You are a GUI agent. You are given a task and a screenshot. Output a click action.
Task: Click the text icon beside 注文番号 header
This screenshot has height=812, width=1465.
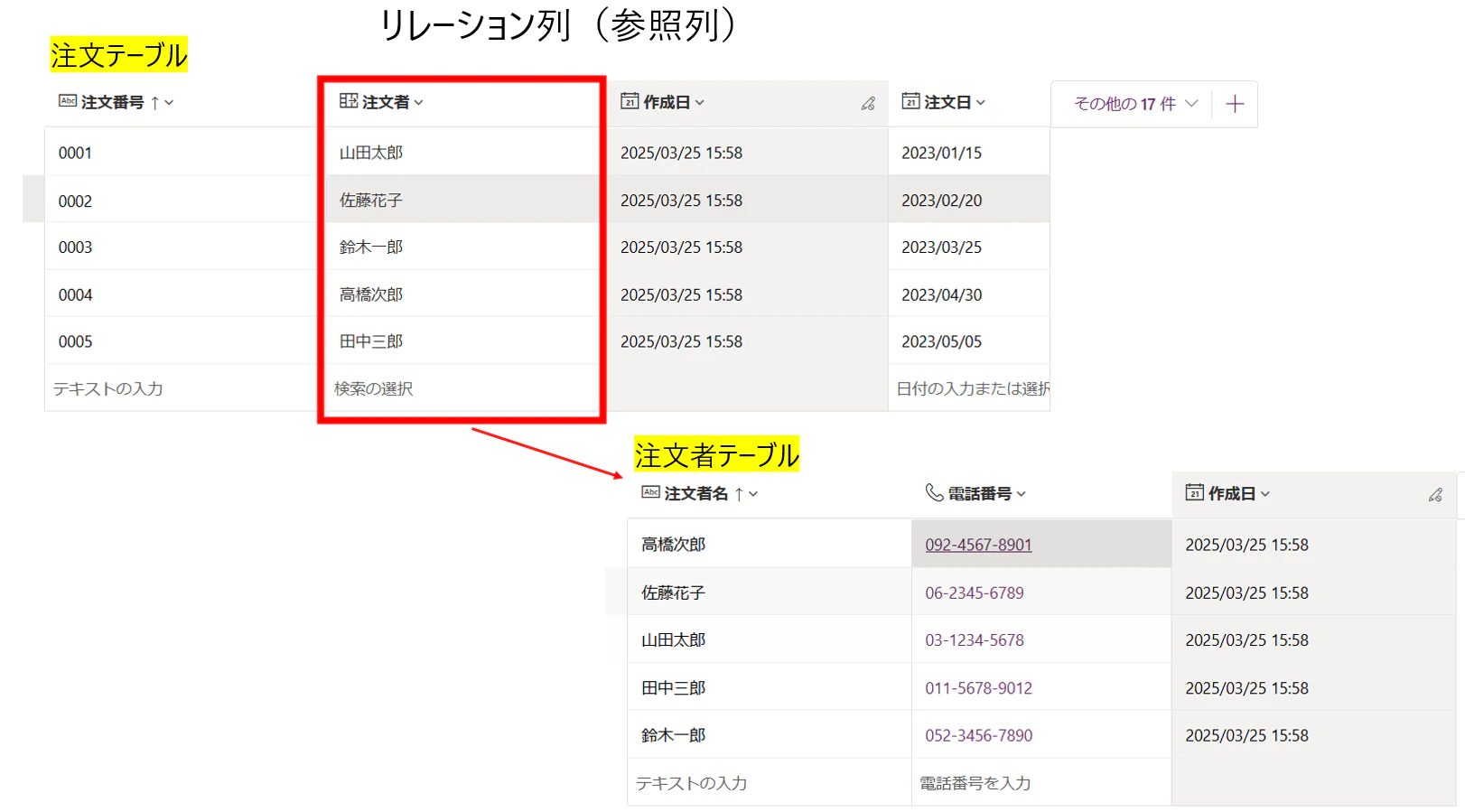click(x=68, y=101)
